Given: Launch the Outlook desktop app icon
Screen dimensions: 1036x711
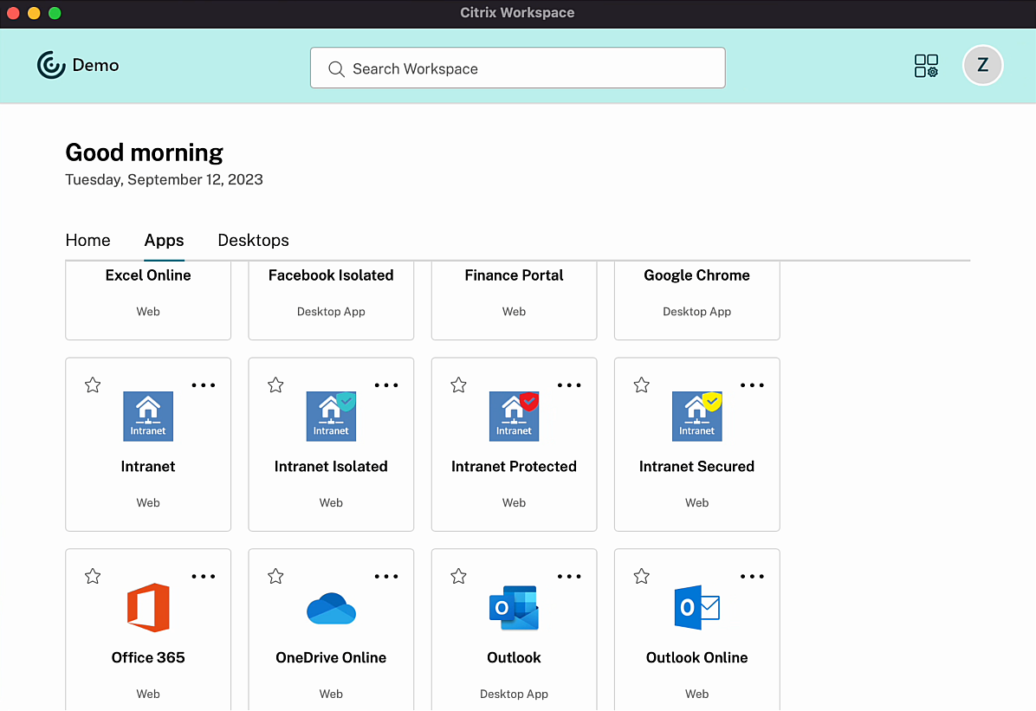Looking at the screenshot, I should tap(514, 608).
